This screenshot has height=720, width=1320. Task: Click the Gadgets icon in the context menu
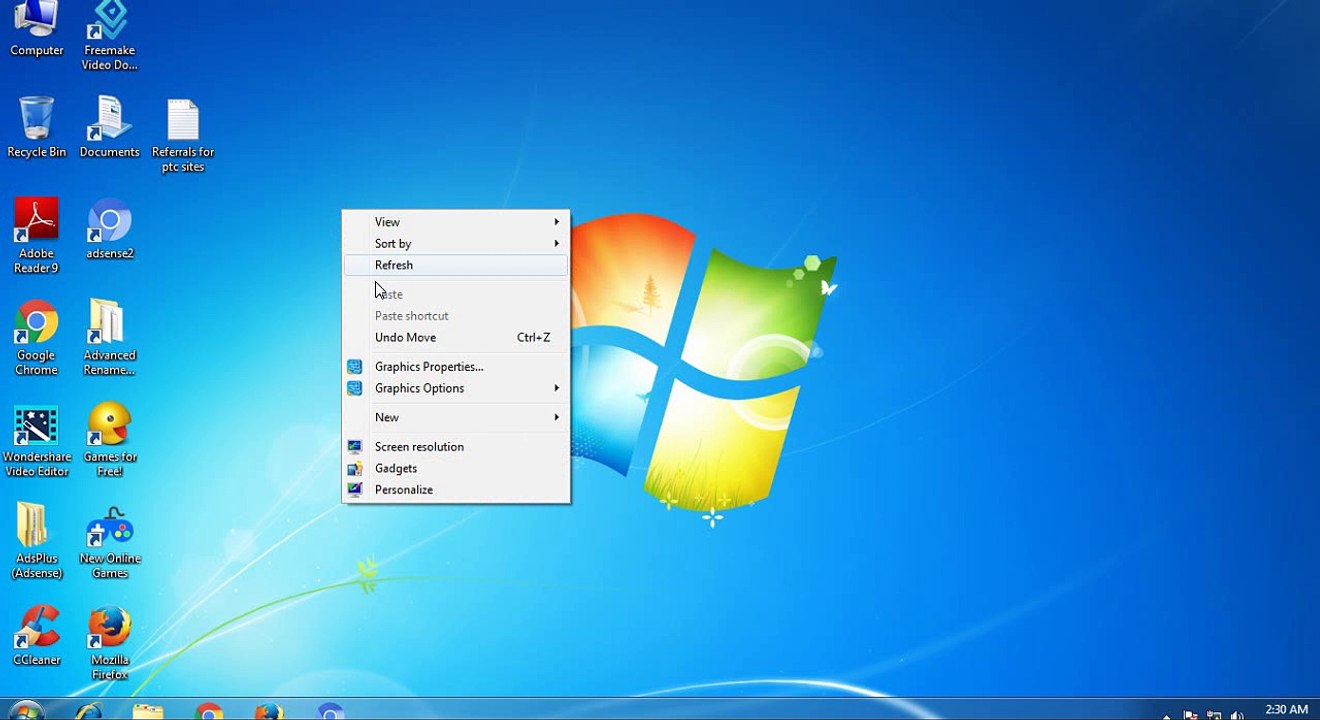pyautogui.click(x=354, y=468)
